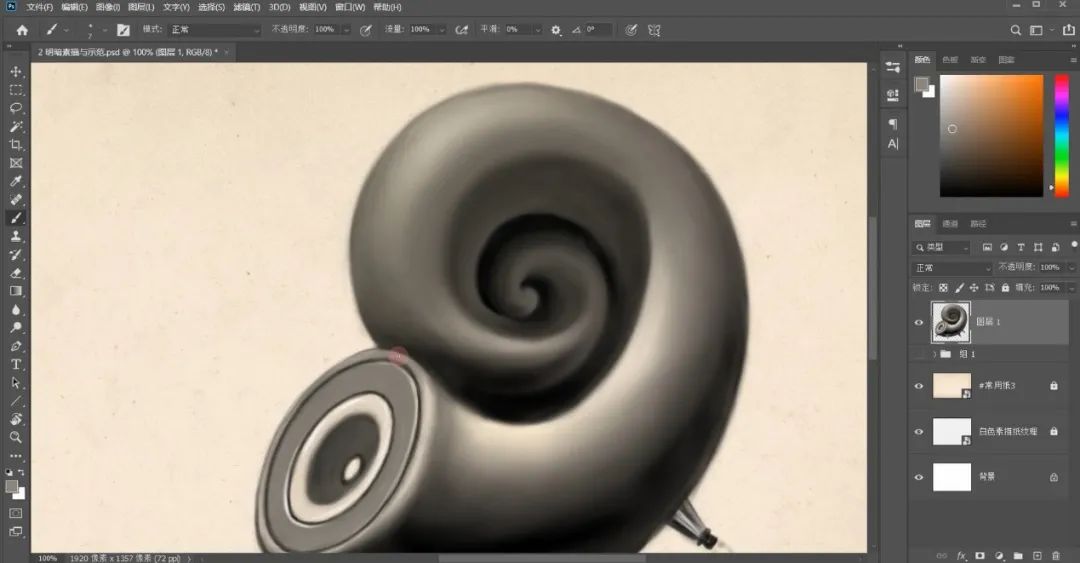Open the 滤镜(T) menu
Screen dimensions: 1080x563
point(247,7)
